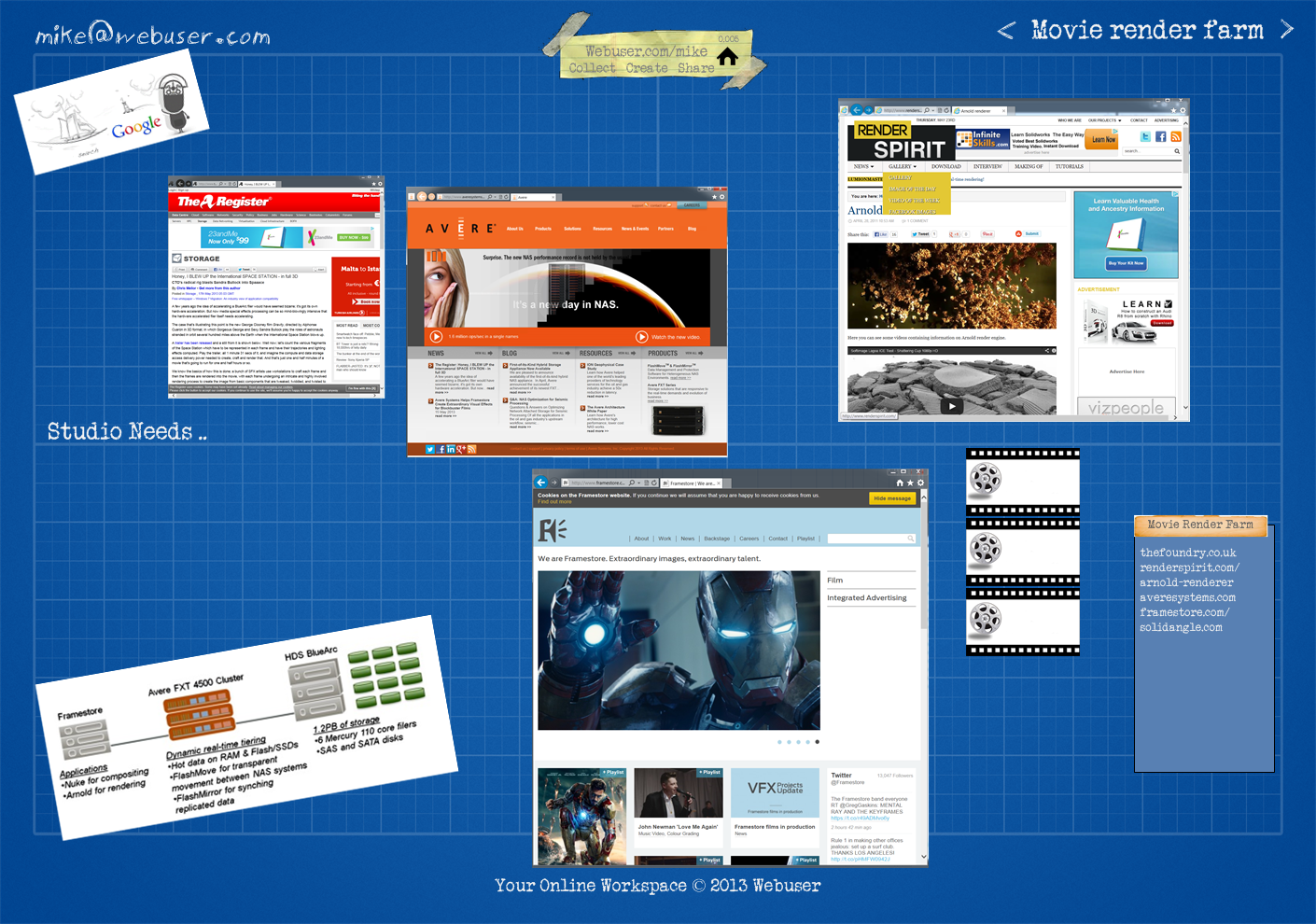This screenshot has width=1316, height=924.
Task: Select the last Framestore carousel dot
Action: [x=817, y=742]
